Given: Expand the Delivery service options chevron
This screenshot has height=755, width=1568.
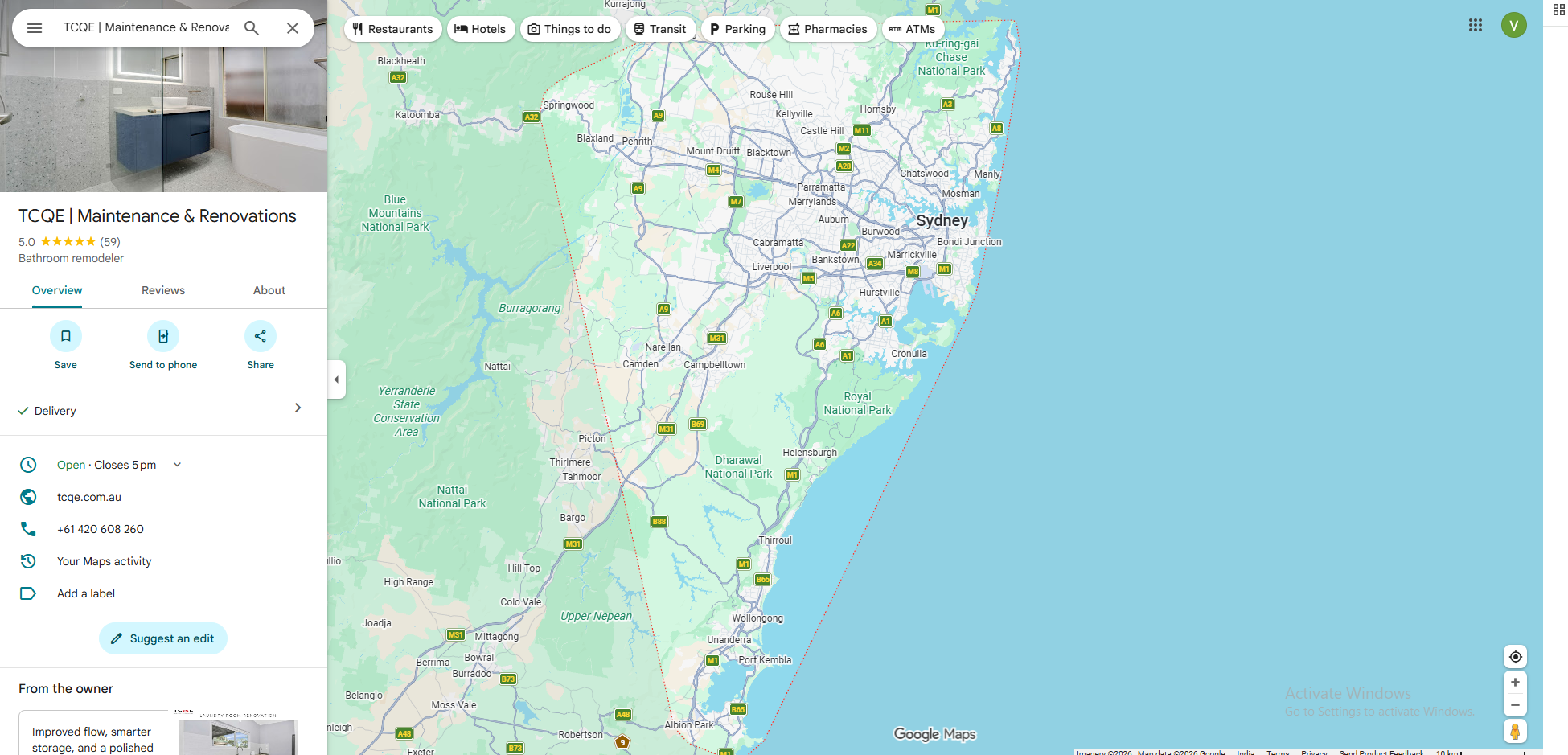Looking at the screenshot, I should tap(298, 408).
